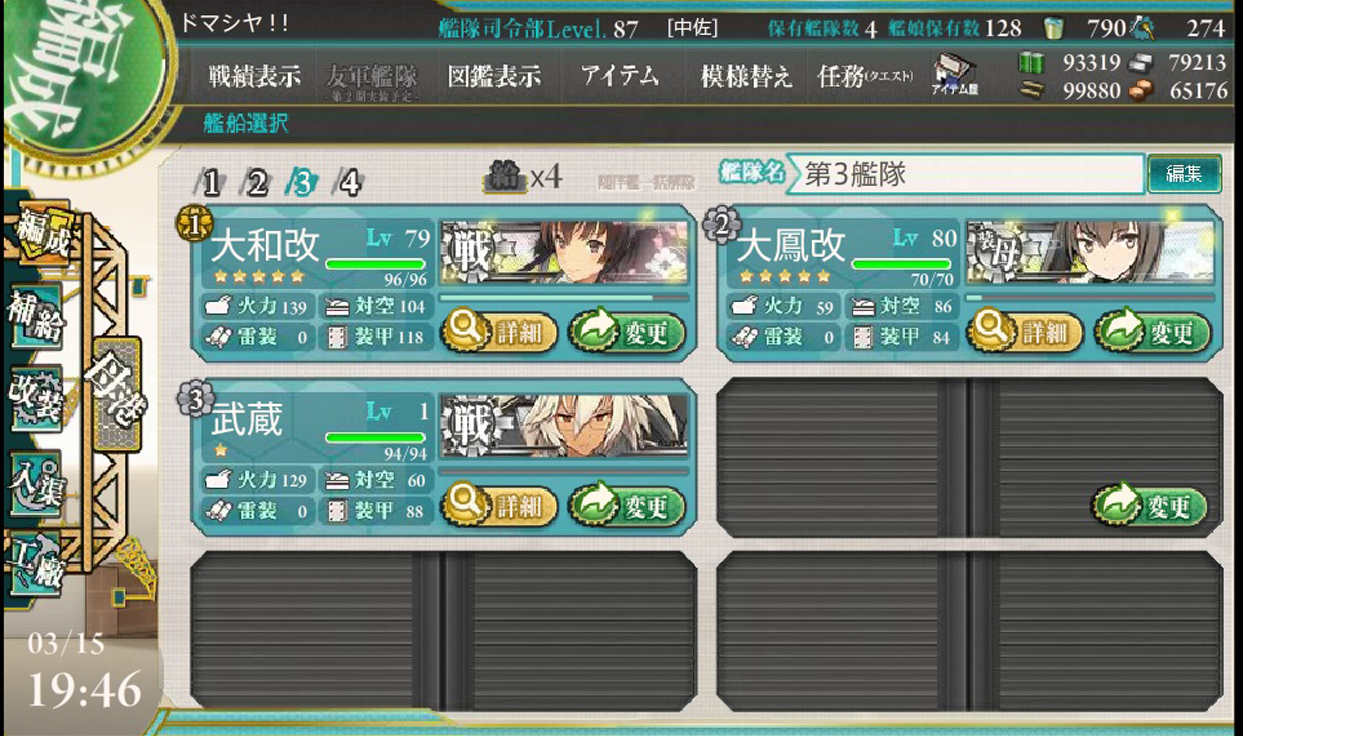Click 変更 on the empty fourth slot
The image size is (1366, 736).
1149,506
